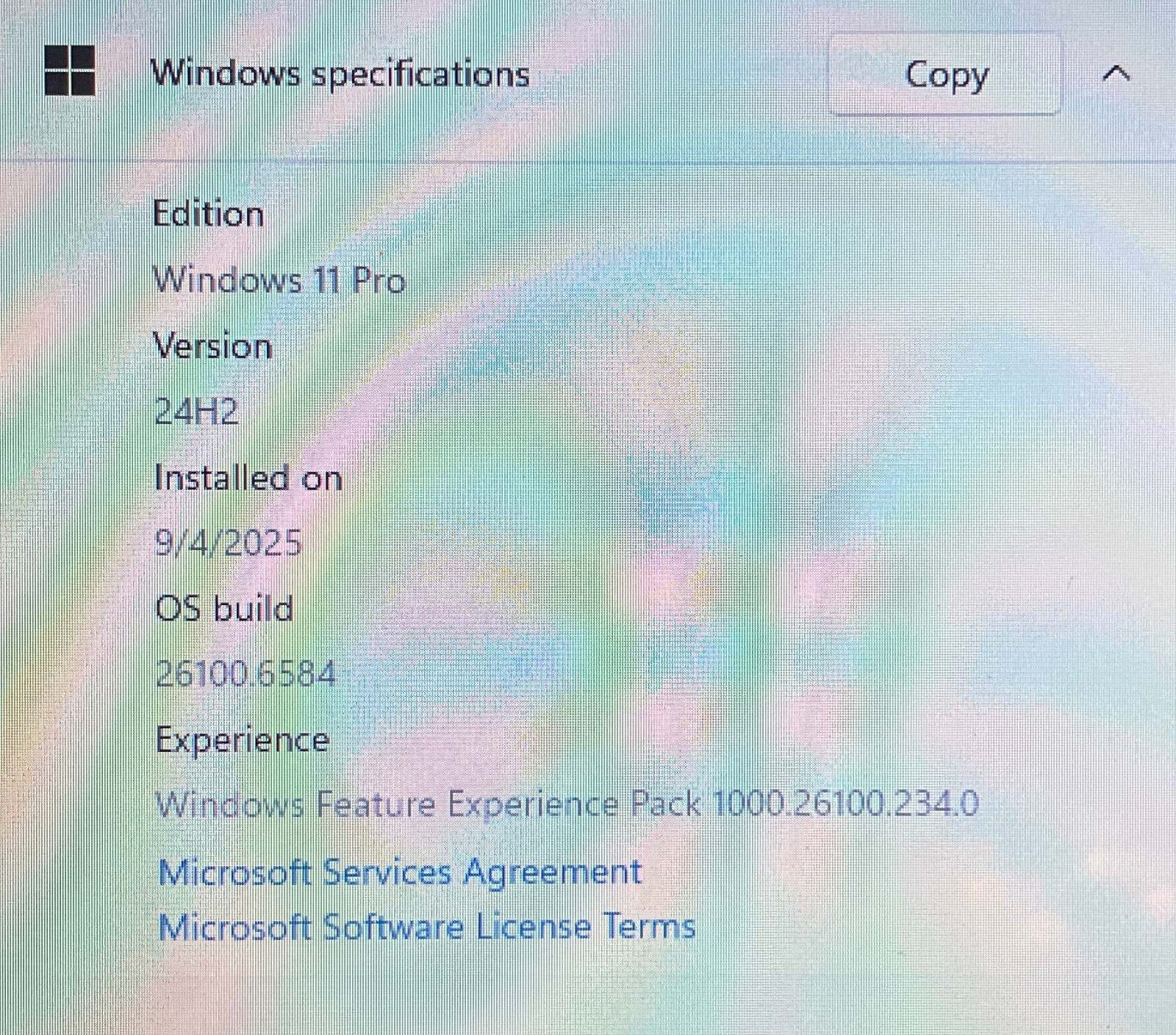
Task: Select the 'Windows 11 Pro' value
Action: click(x=279, y=280)
